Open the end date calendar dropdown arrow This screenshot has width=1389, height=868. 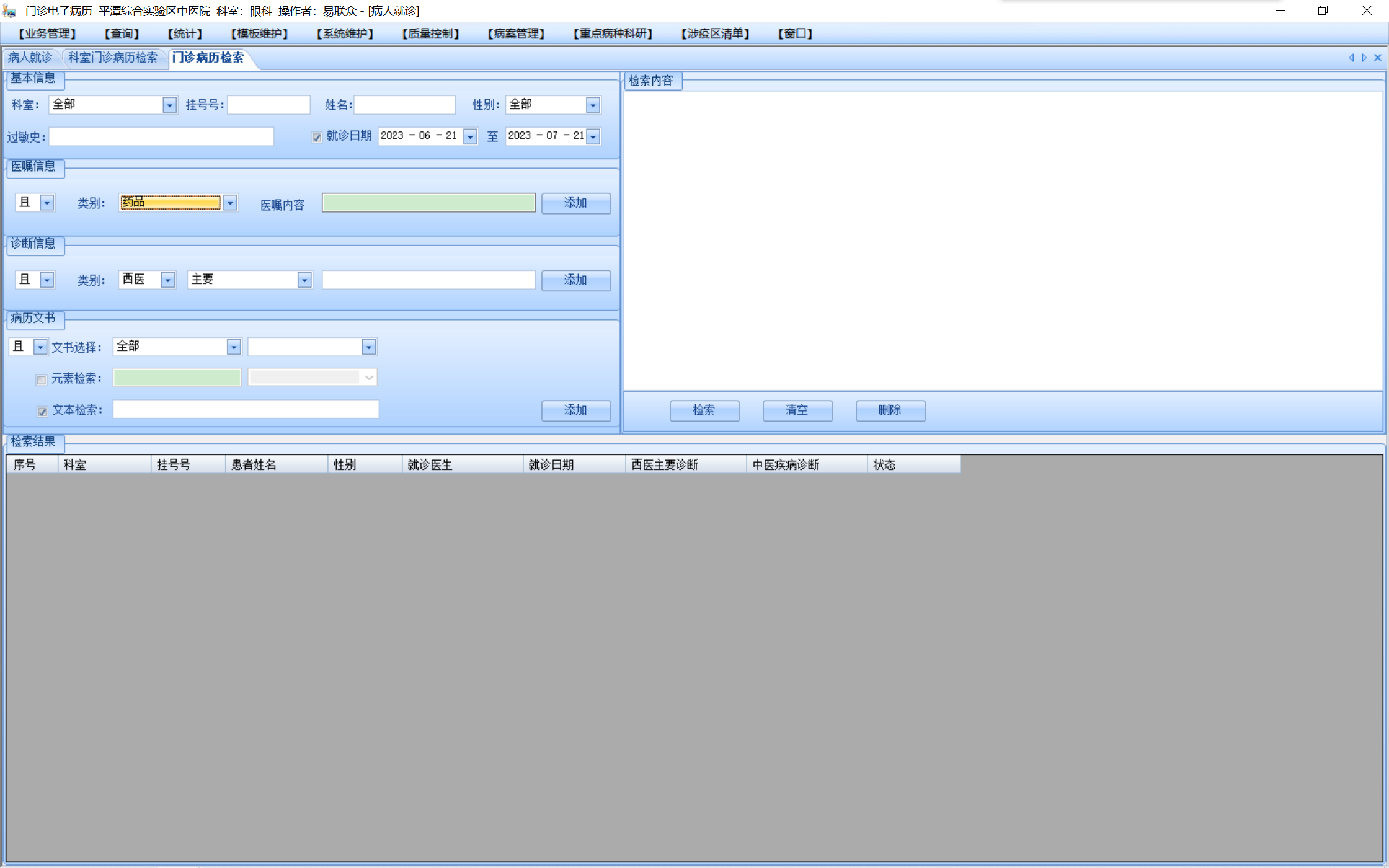tap(593, 136)
